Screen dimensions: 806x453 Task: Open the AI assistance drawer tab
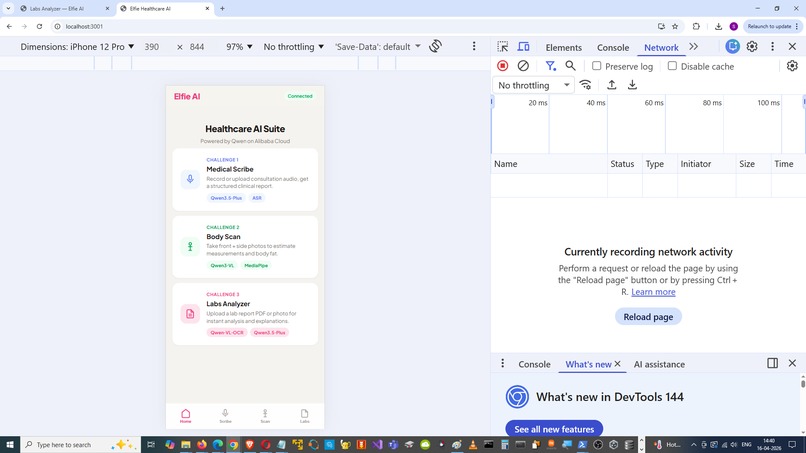tap(659, 364)
